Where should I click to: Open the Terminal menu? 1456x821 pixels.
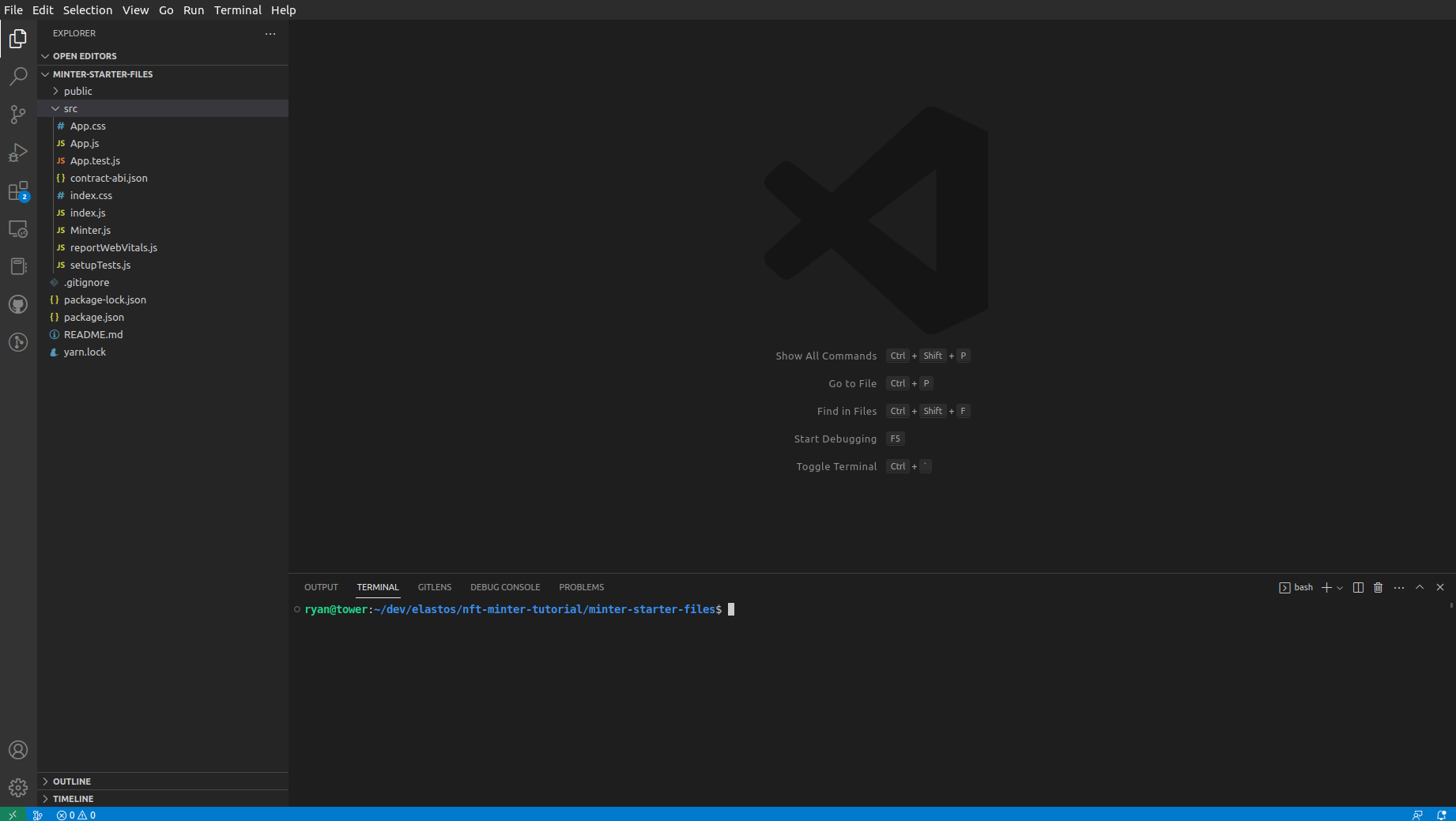pos(237,10)
